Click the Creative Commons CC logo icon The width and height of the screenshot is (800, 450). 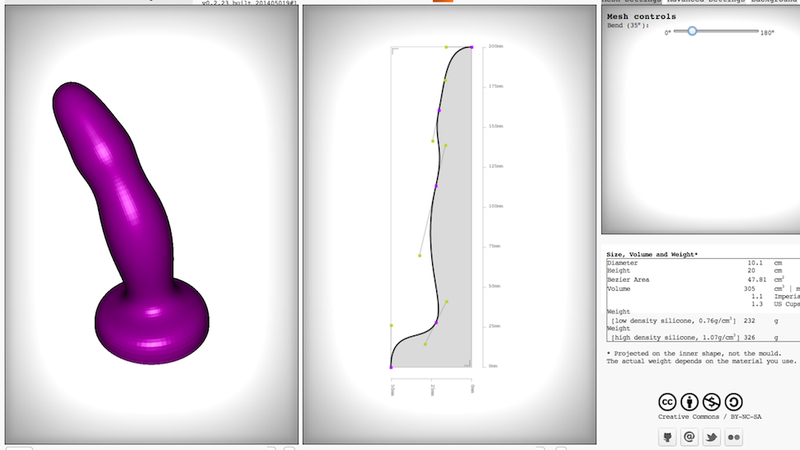(x=667, y=402)
